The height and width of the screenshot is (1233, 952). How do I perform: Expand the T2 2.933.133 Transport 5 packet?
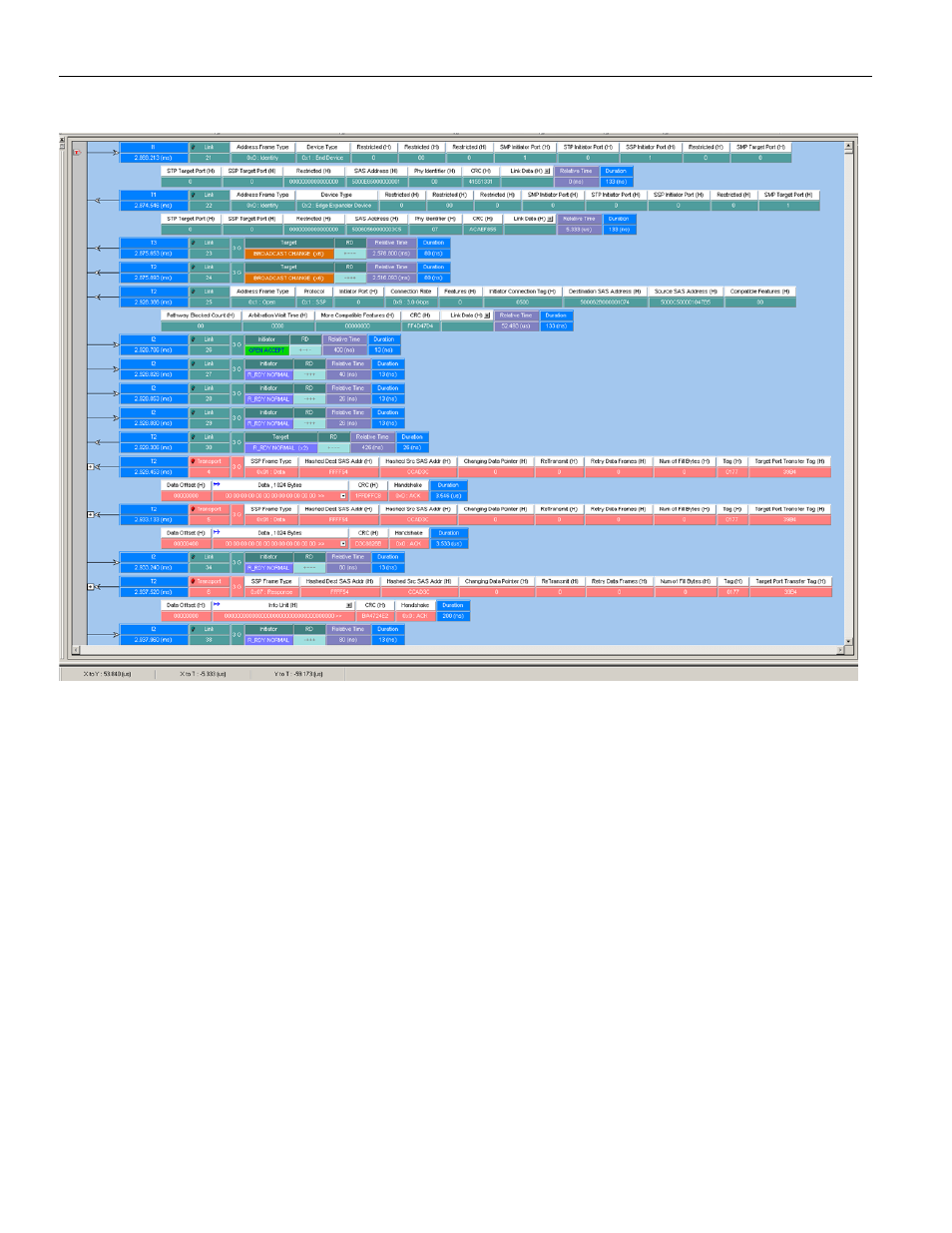(x=90, y=514)
